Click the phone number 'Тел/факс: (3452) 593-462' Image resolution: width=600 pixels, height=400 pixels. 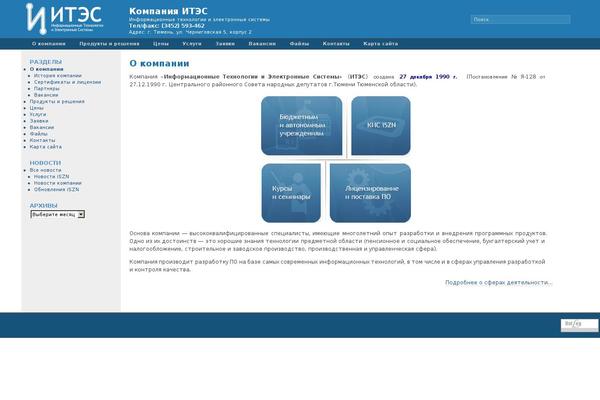[167, 26]
